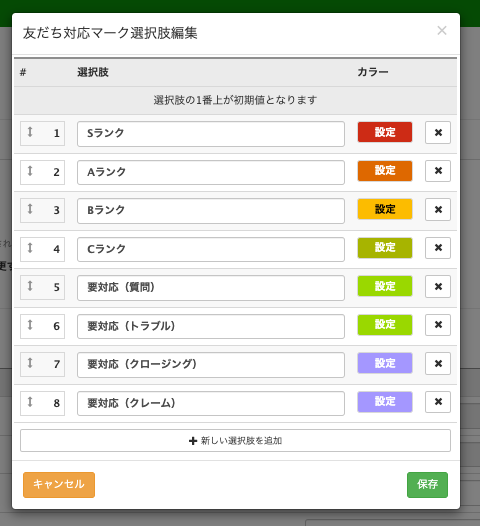480x526 pixels.
Task: Click the カラー column header
Action: (x=373, y=72)
